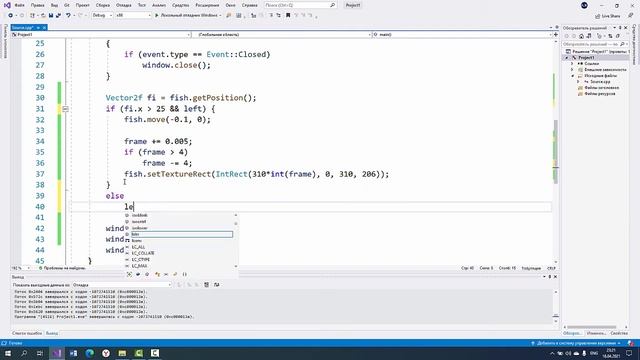Open the Debug configuration dropdown

tap(102, 16)
